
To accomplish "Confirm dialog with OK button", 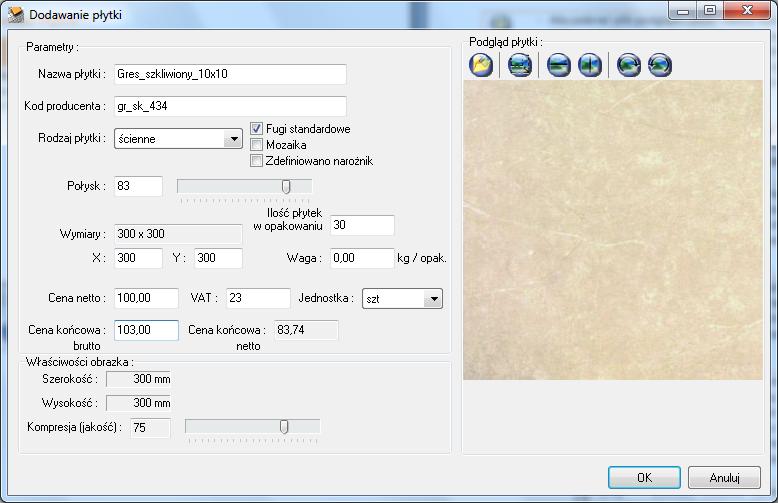I will [644, 477].
